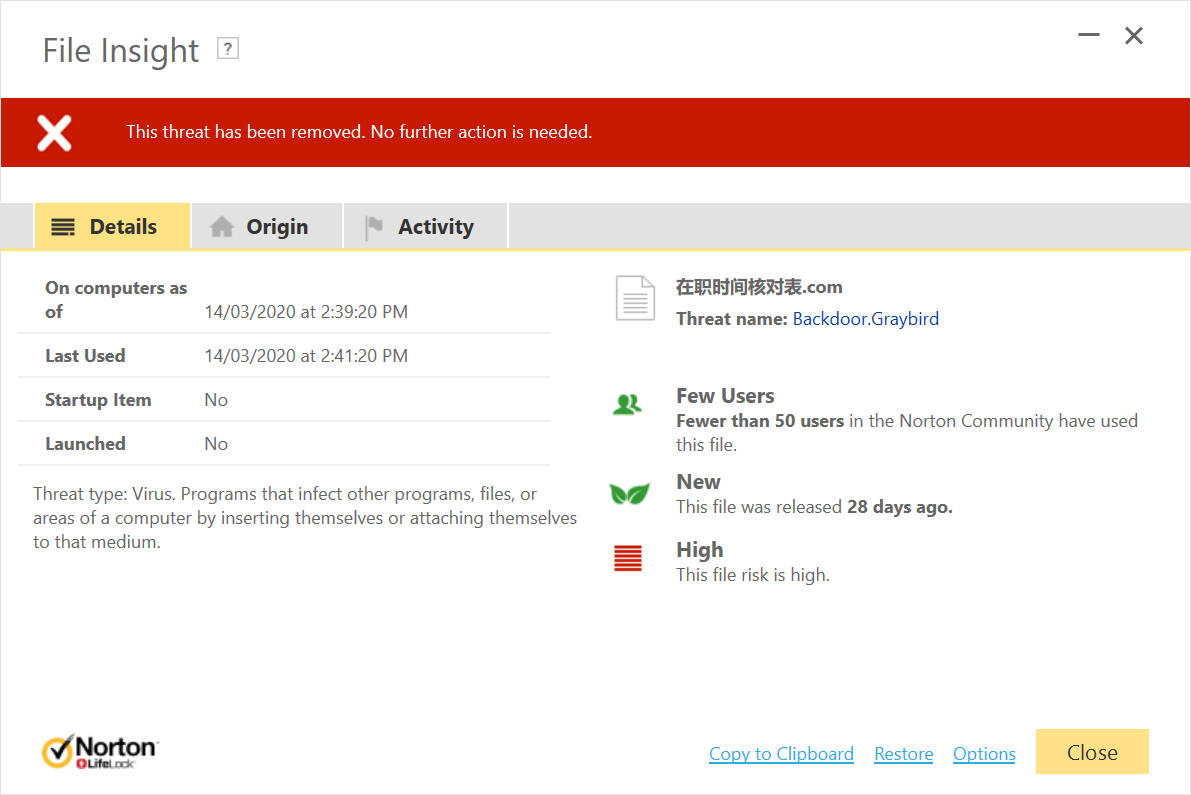Image resolution: width=1191 pixels, height=795 pixels.
Task: Minimize the File Insight window
Action: point(1089,36)
